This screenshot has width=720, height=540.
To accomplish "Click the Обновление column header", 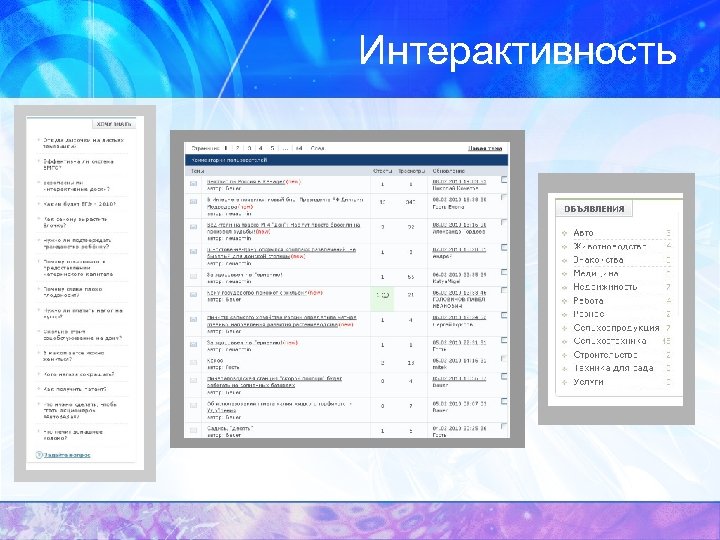I will tap(449, 171).
